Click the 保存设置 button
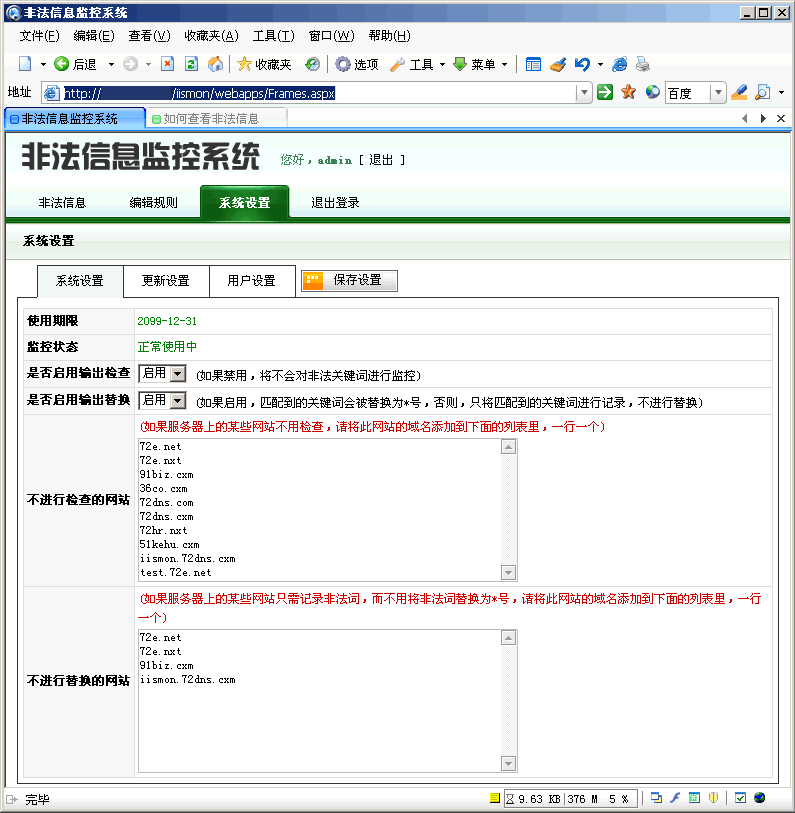Viewport: 795px width, 813px height. [x=349, y=281]
